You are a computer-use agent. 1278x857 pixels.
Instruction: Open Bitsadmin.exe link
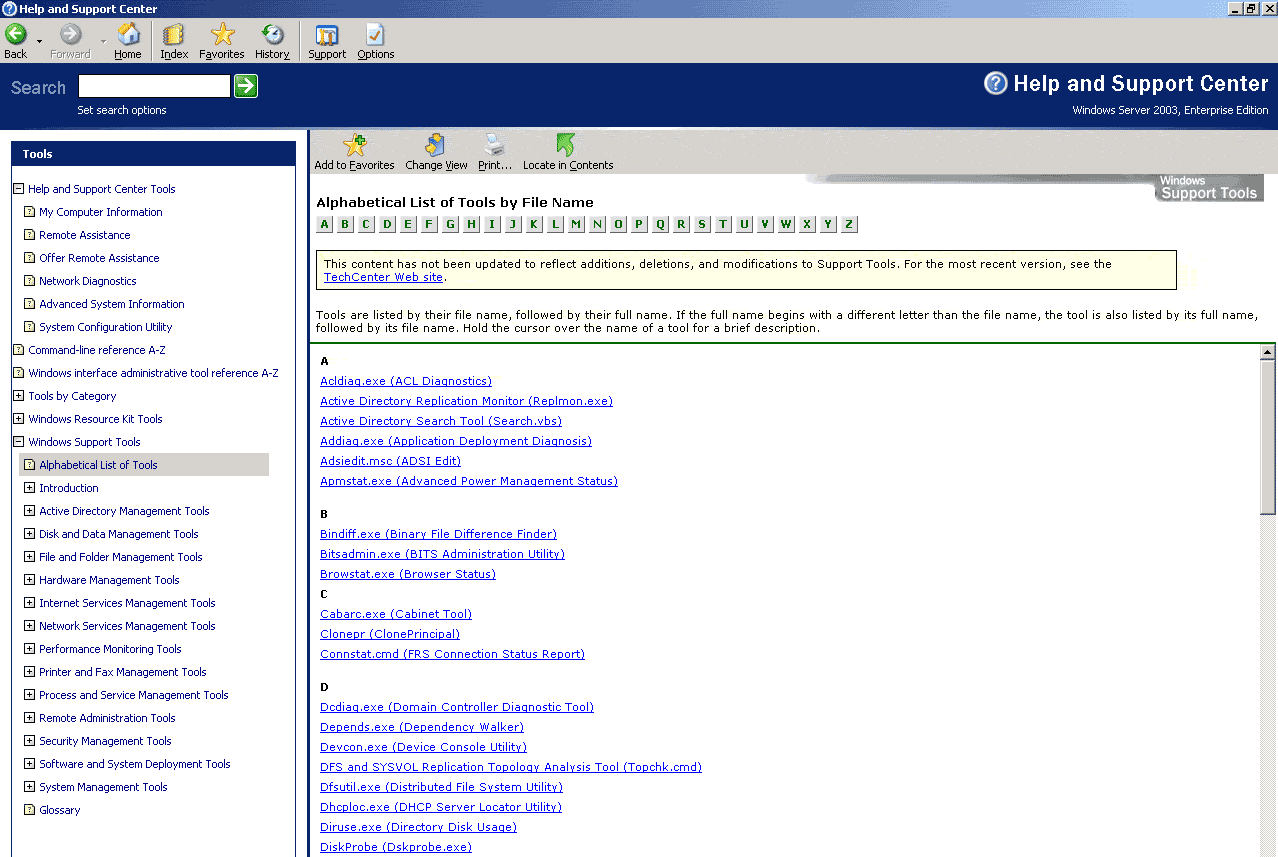tap(442, 554)
